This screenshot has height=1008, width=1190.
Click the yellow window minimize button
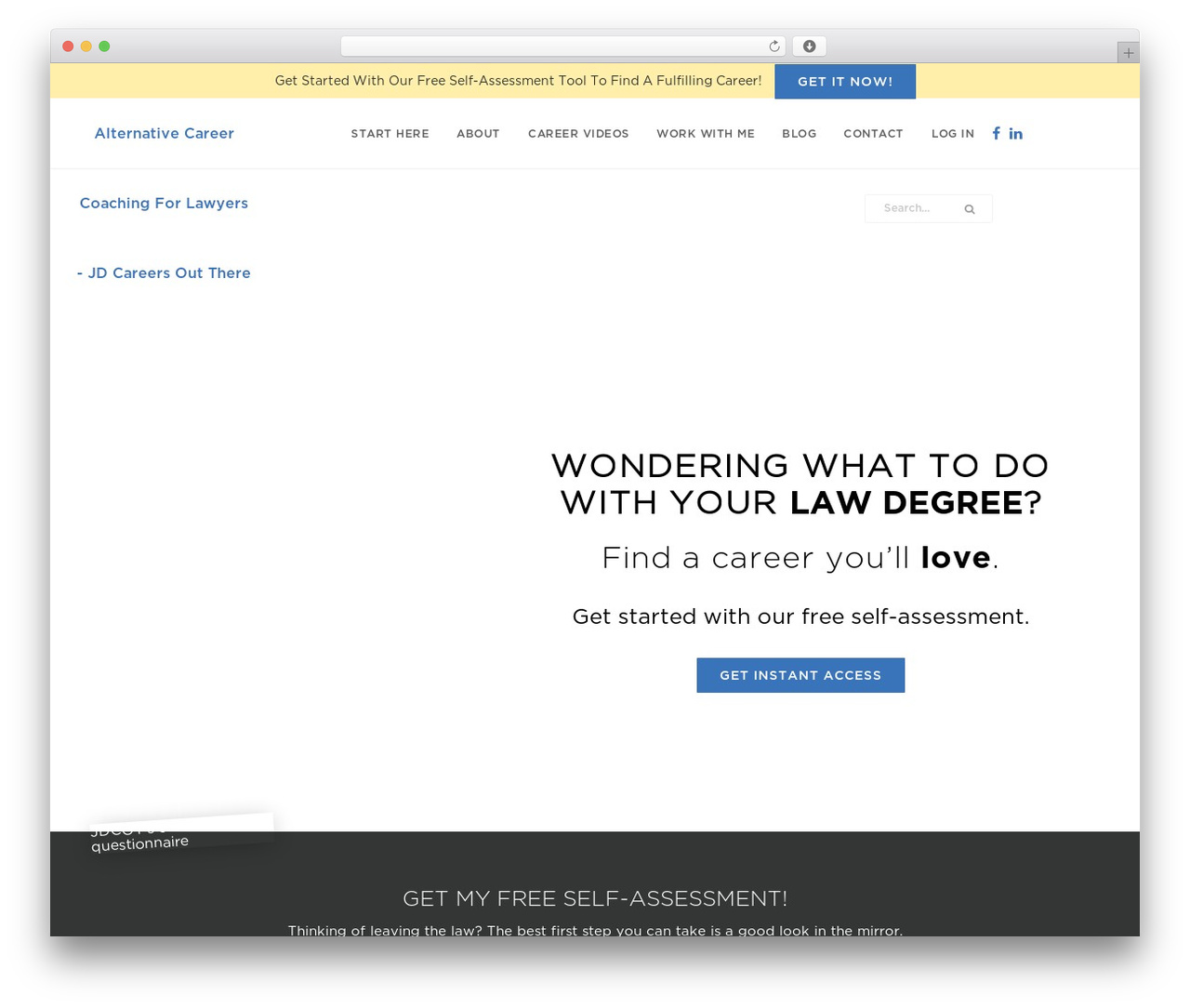pos(86,46)
